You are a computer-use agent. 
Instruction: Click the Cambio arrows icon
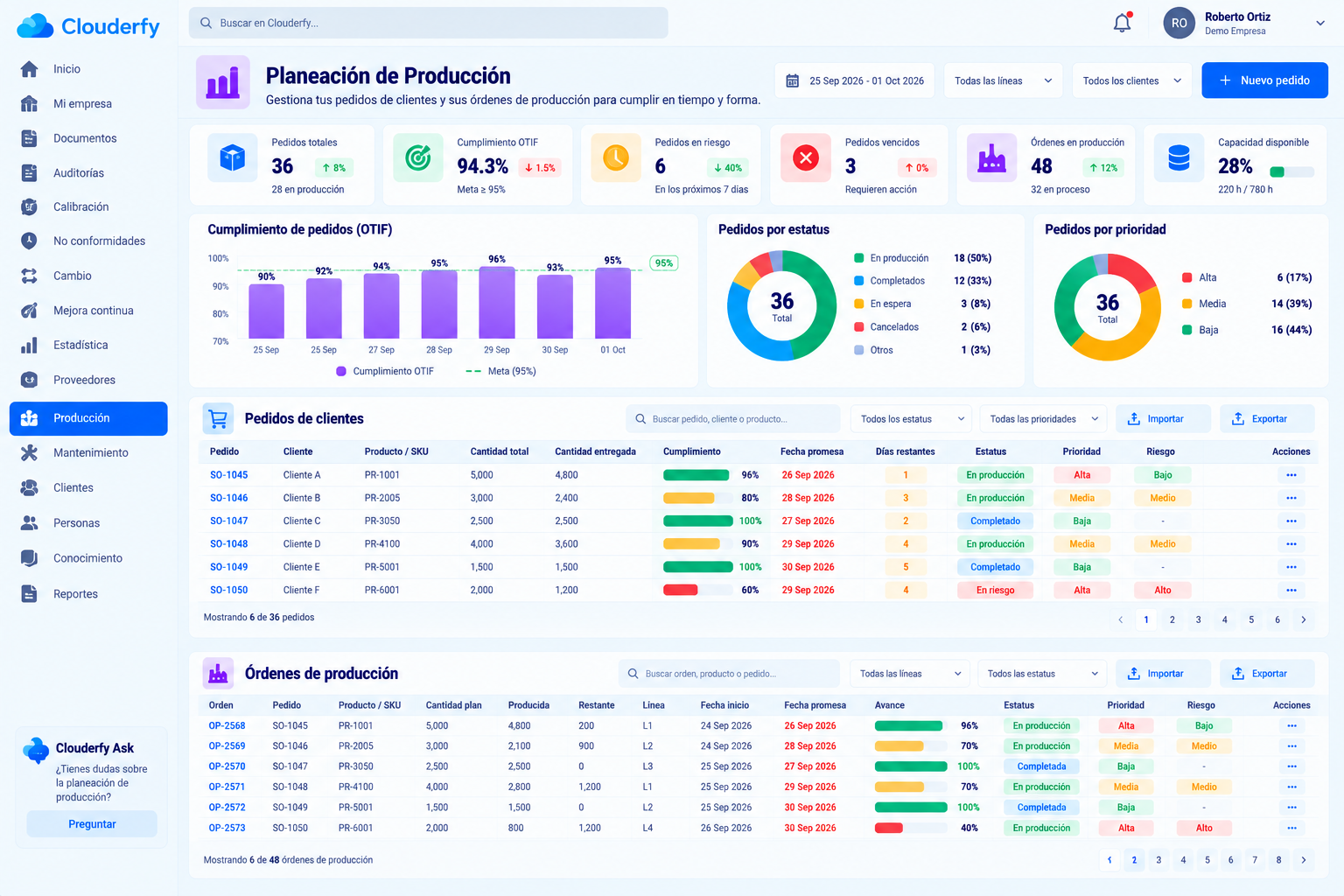[x=29, y=276]
